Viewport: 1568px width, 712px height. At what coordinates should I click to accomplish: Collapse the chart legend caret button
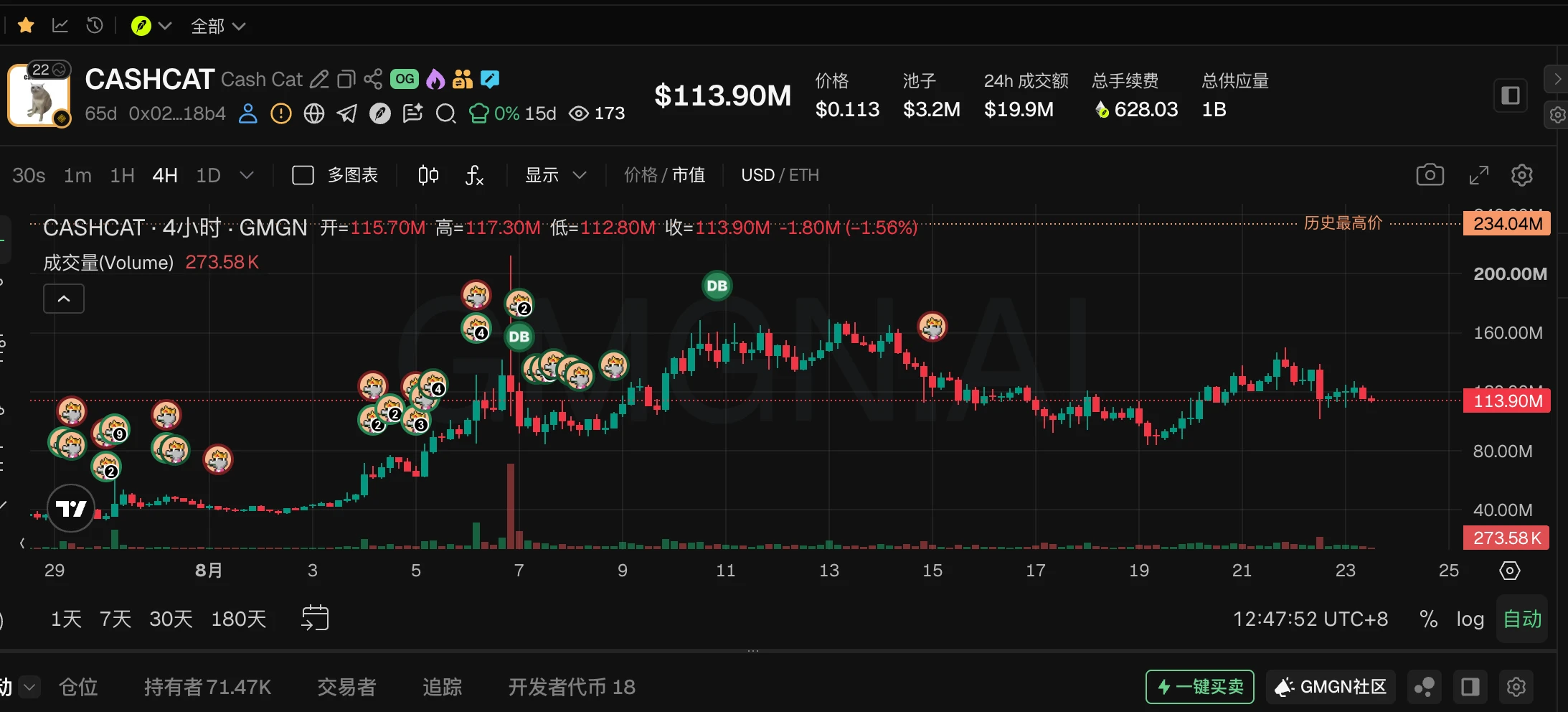pos(64,299)
